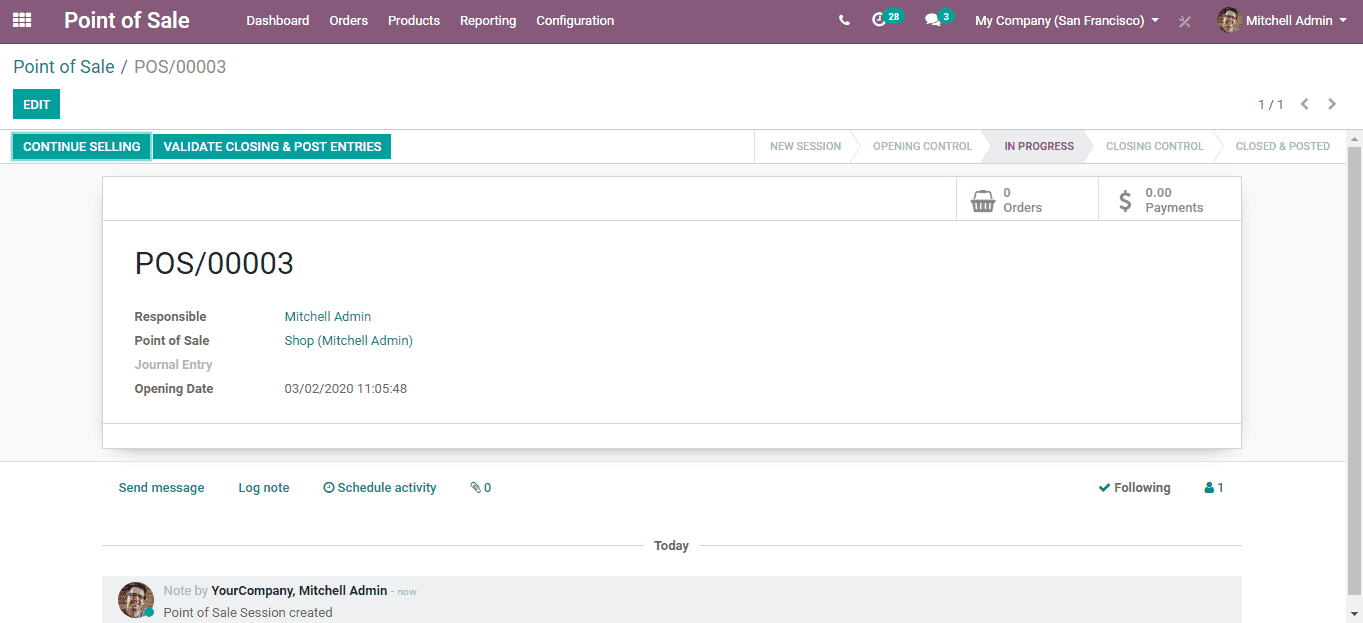This screenshot has width=1363, height=623.
Task: Select the CLOSED & POSTED status stage
Action: 1283,146
